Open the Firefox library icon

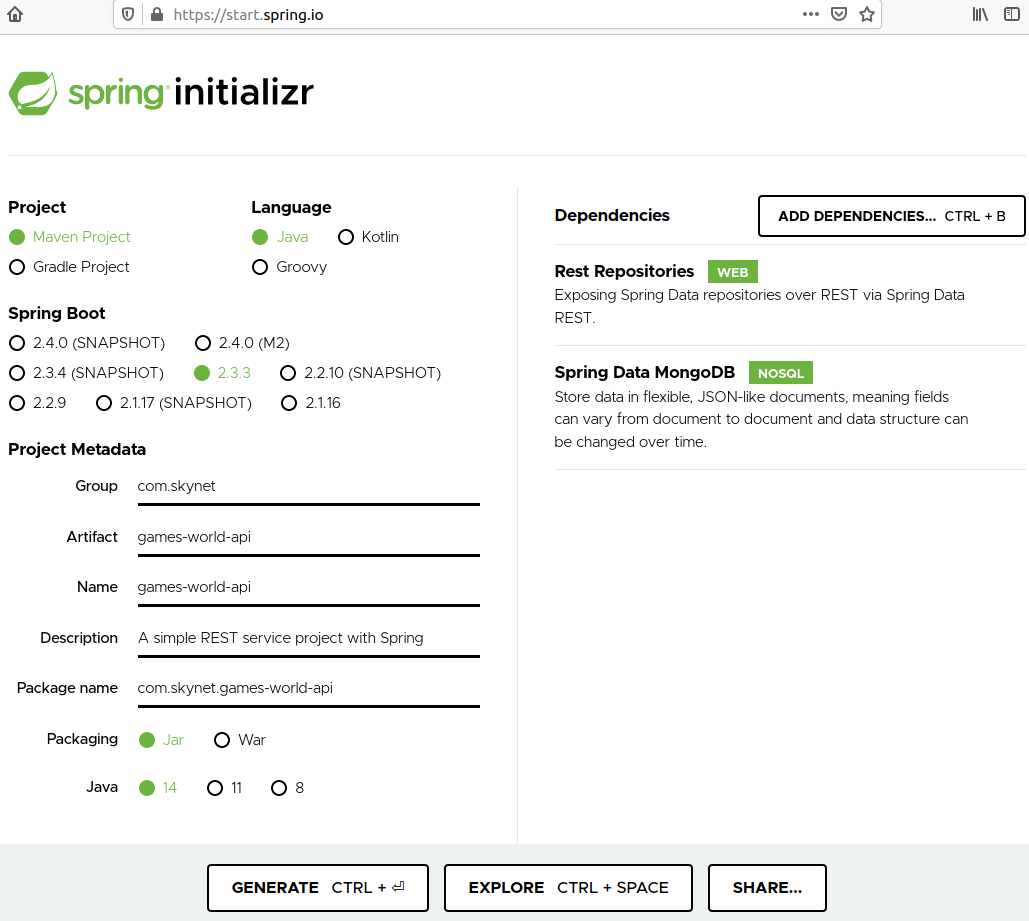[x=980, y=14]
